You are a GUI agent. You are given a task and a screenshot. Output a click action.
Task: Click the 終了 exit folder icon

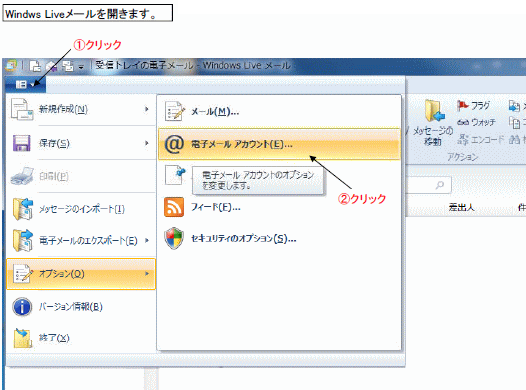tap(22, 338)
